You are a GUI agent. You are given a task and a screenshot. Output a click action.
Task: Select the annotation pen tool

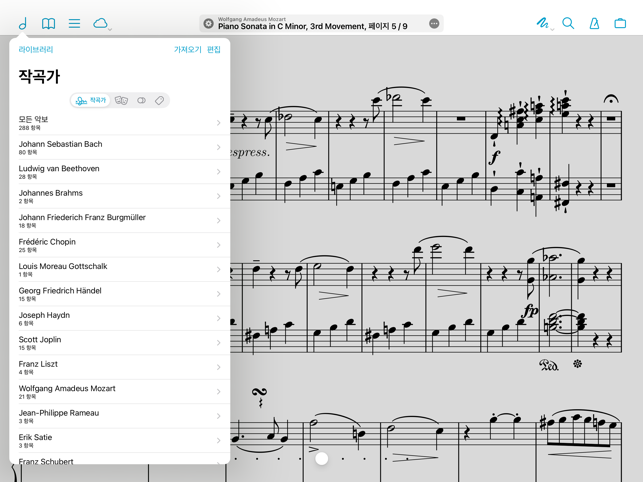point(543,23)
